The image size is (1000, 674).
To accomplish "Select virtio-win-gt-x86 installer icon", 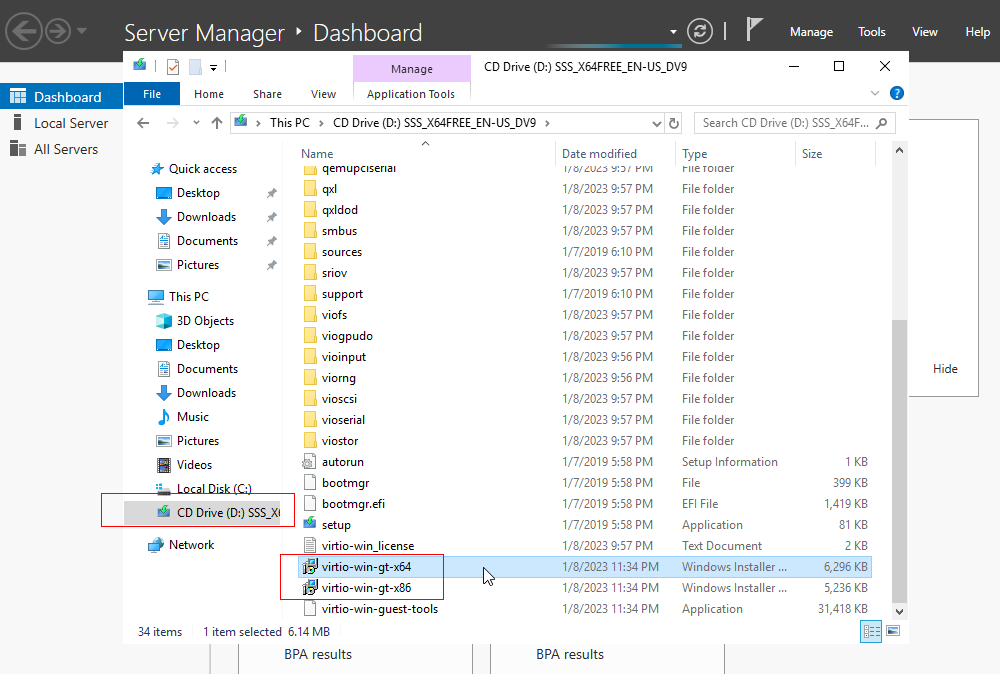I will point(310,587).
